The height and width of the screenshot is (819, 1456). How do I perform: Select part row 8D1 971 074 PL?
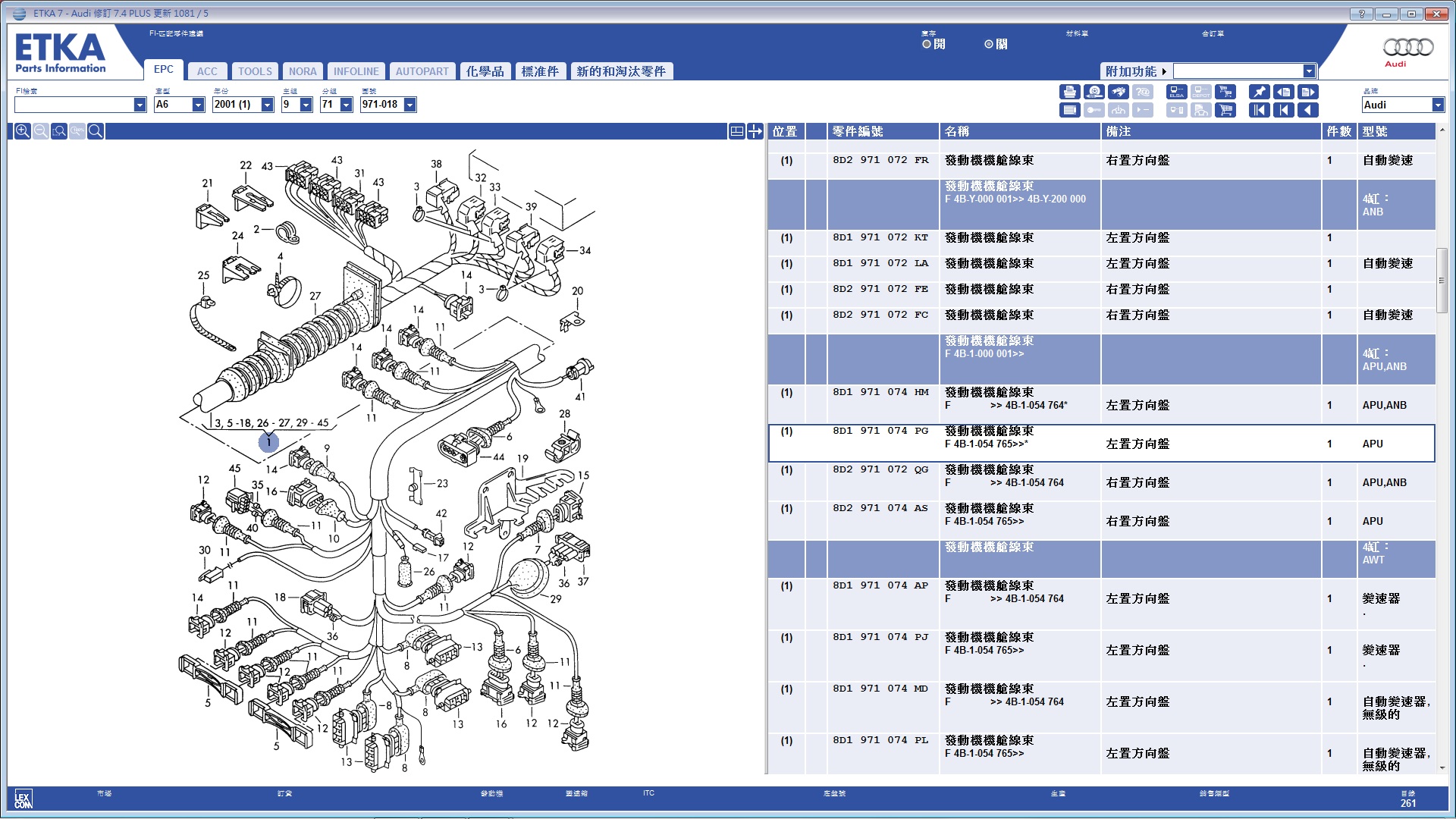[x=1101, y=753]
